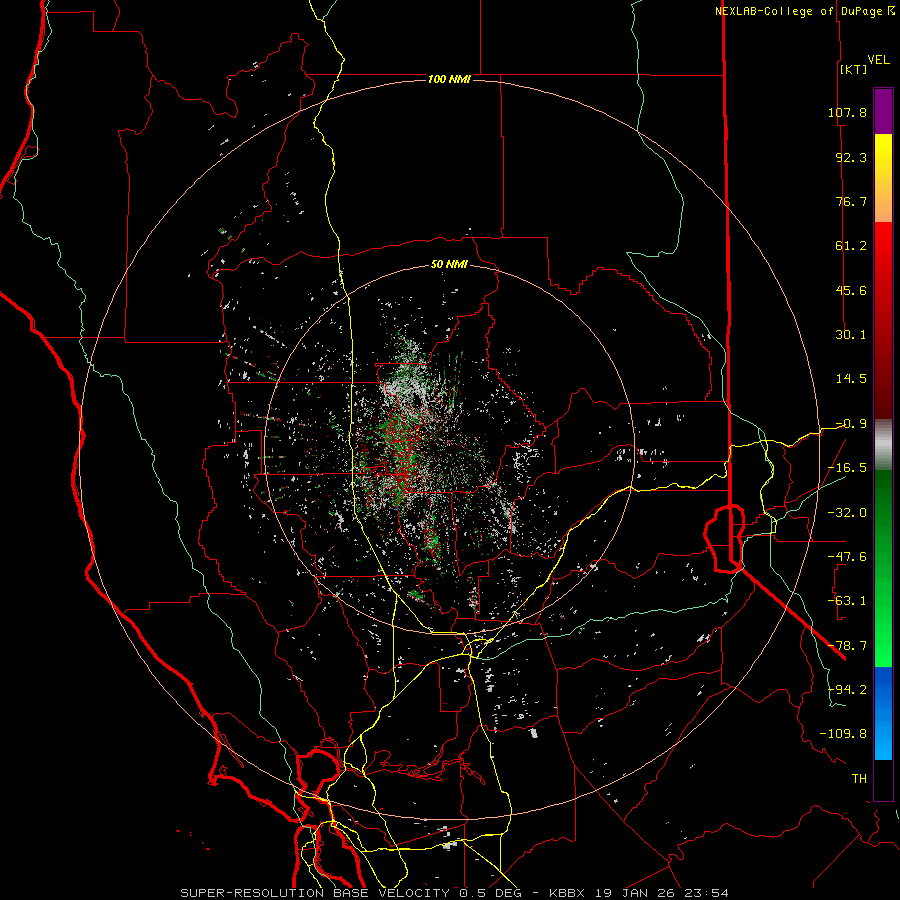Click the -47.6 velocity legend value
This screenshot has width=900, height=900.
coord(847,557)
